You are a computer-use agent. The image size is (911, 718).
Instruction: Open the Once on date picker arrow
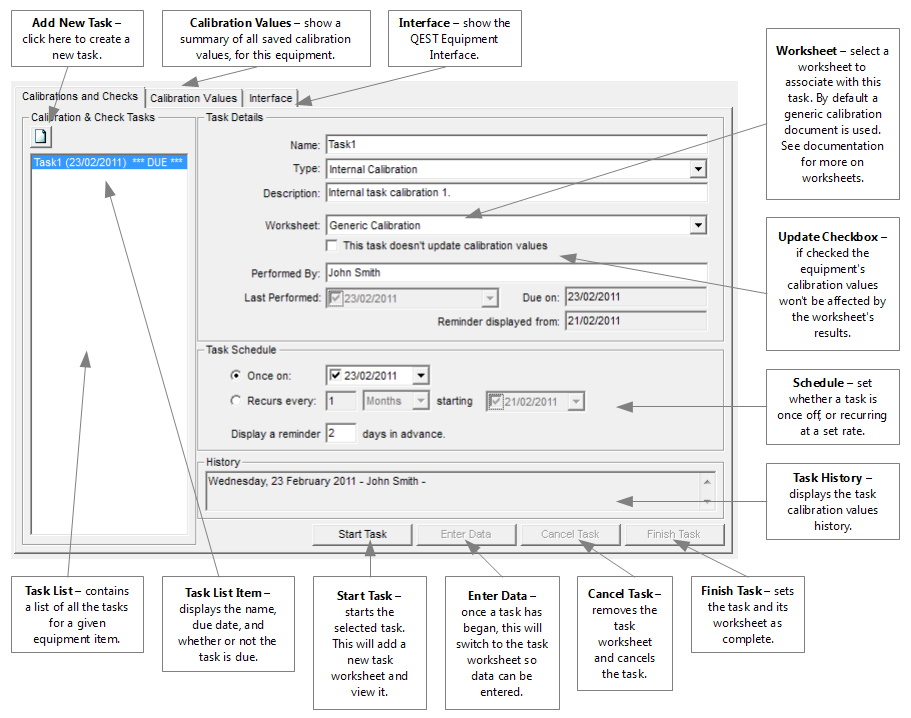421,376
